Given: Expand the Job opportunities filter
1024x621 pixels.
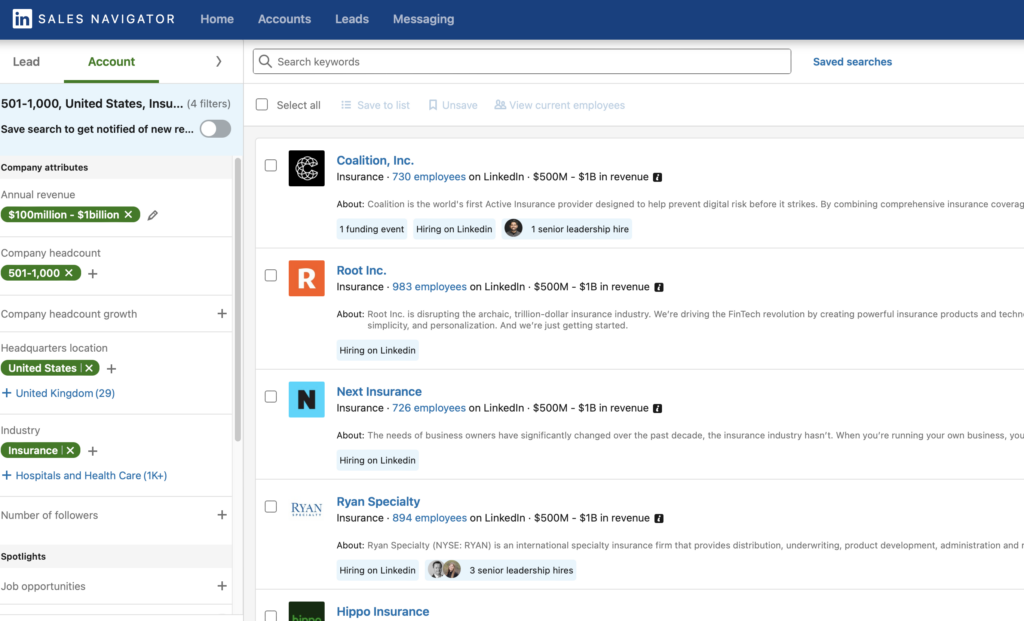Looking at the screenshot, I should [222, 586].
